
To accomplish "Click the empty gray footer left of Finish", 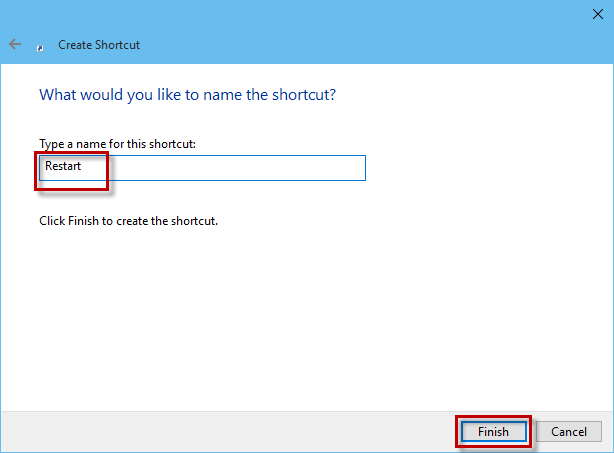I will (x=220, y=431).
